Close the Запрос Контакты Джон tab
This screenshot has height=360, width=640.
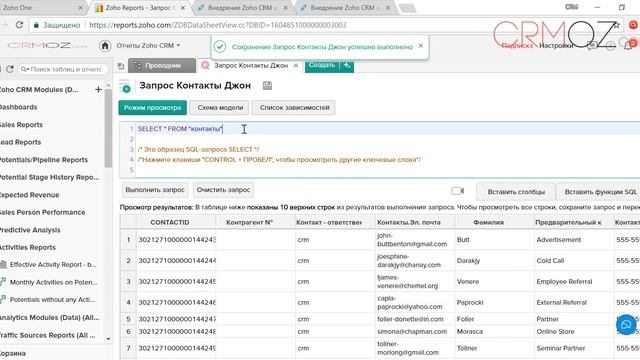pos(296,65)
